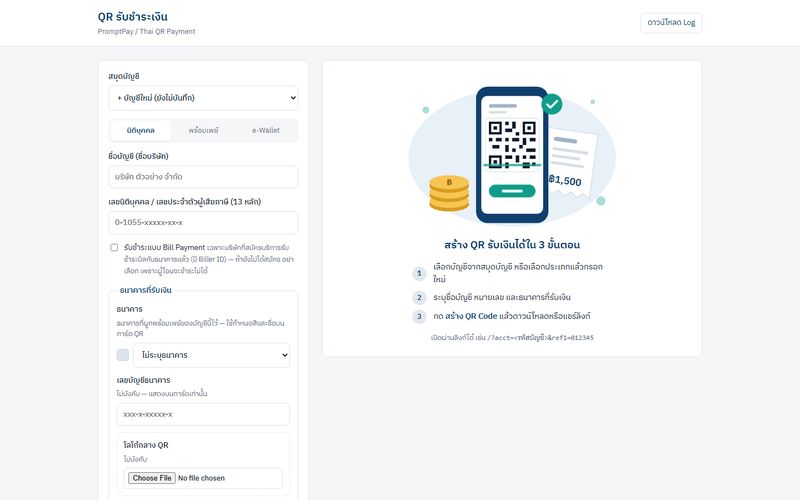Screen dimensions: 800x500
Task: Focus the ชื่อบัญชี company name field
Action: click(203, 177)
